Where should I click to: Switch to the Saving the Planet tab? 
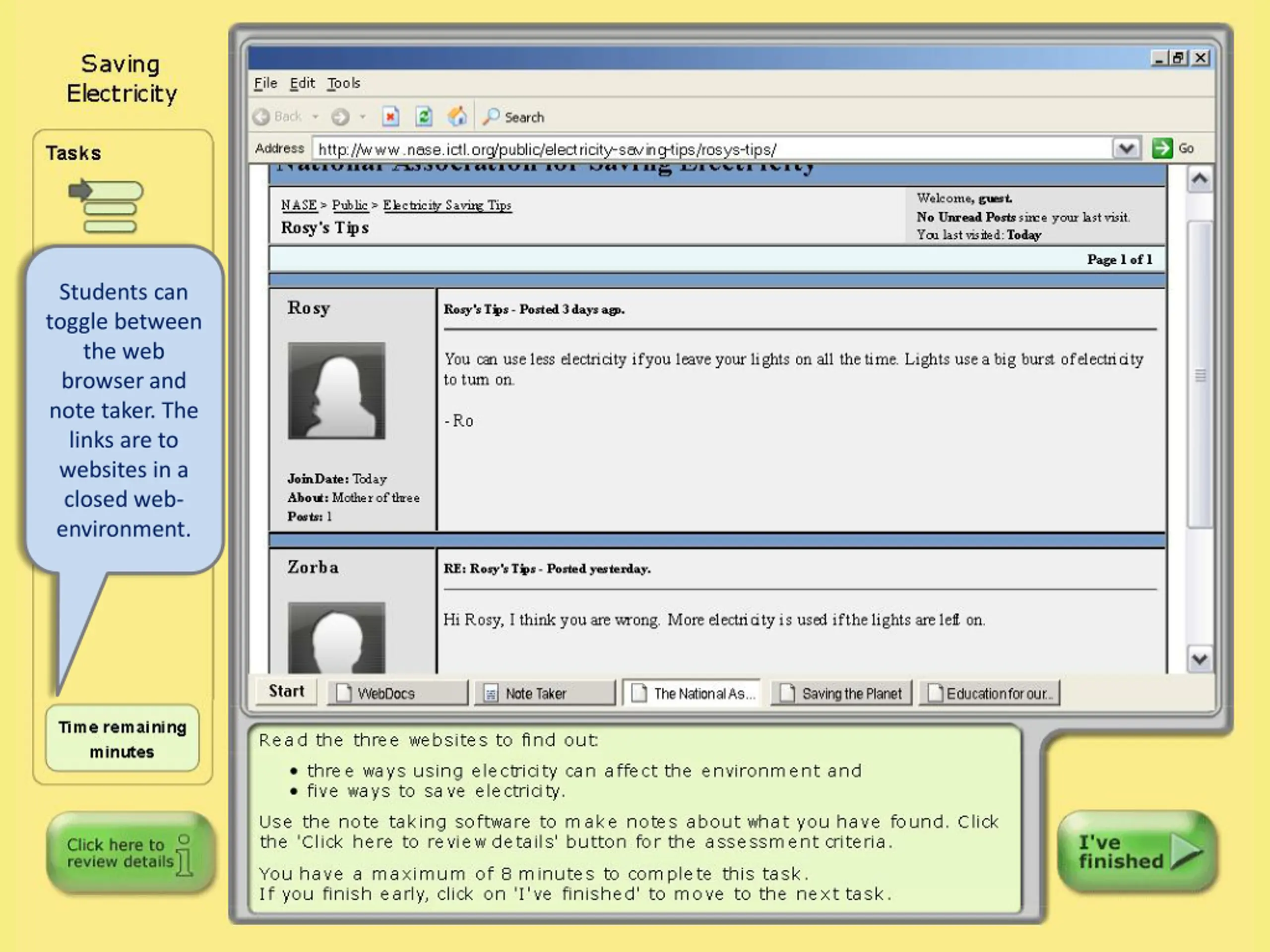(x=841, y=693)
